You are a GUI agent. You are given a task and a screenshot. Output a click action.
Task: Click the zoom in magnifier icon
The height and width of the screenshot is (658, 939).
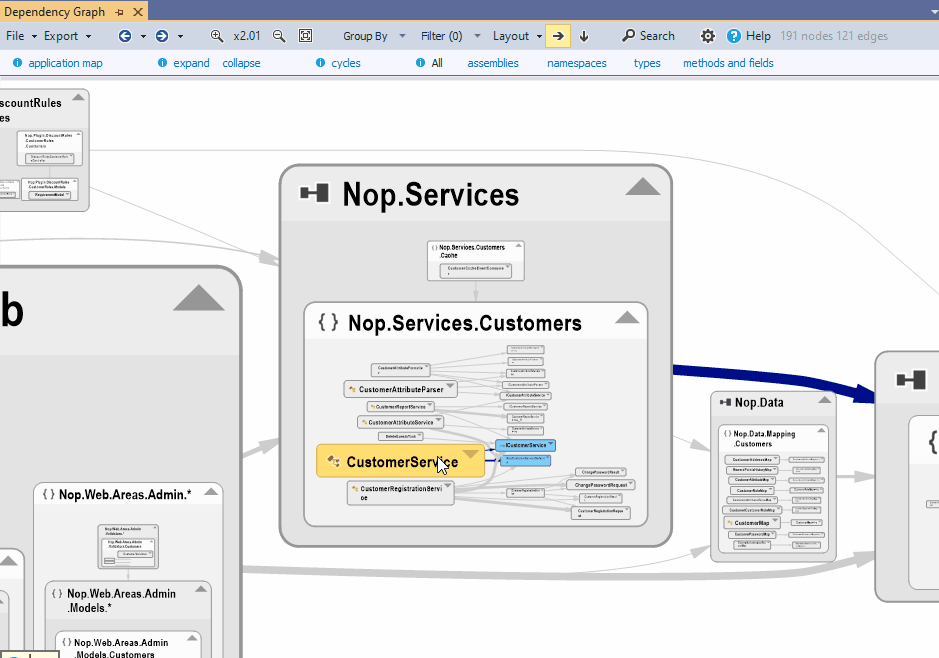pos(217,36)
